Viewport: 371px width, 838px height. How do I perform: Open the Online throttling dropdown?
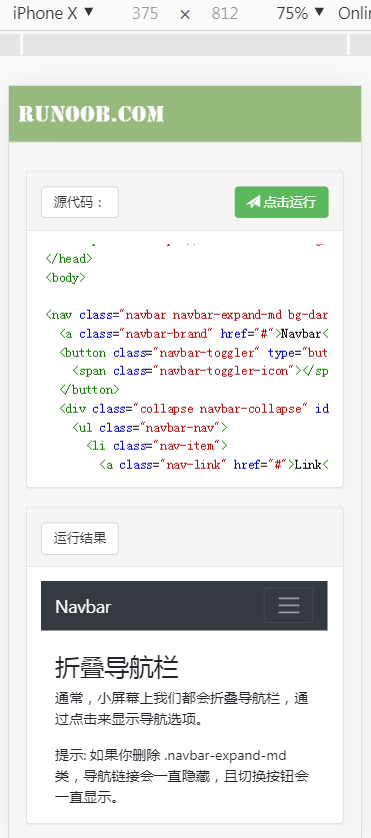pyautogui.click(x=354, y=13)
